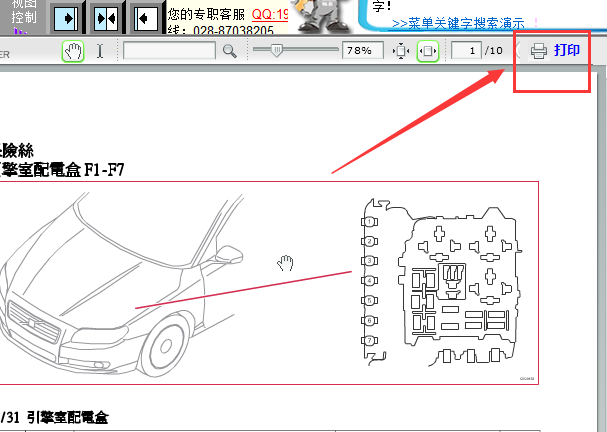Click the fit-to-height icon
The image size is (607, 432).
pyautogui.click(x=401, y=51)
